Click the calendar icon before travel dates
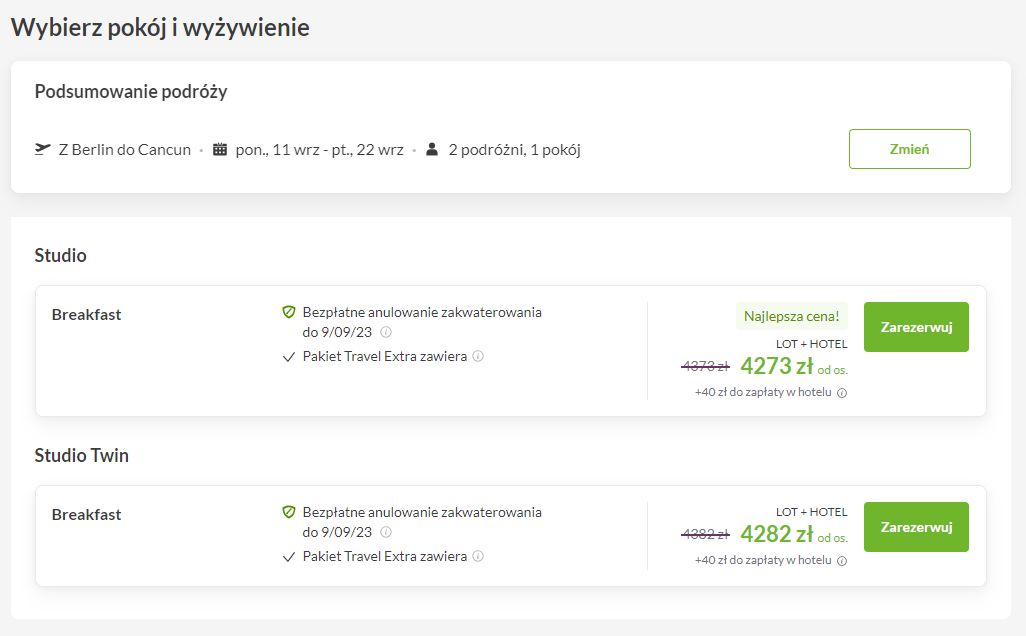 (x=220, y=149)
